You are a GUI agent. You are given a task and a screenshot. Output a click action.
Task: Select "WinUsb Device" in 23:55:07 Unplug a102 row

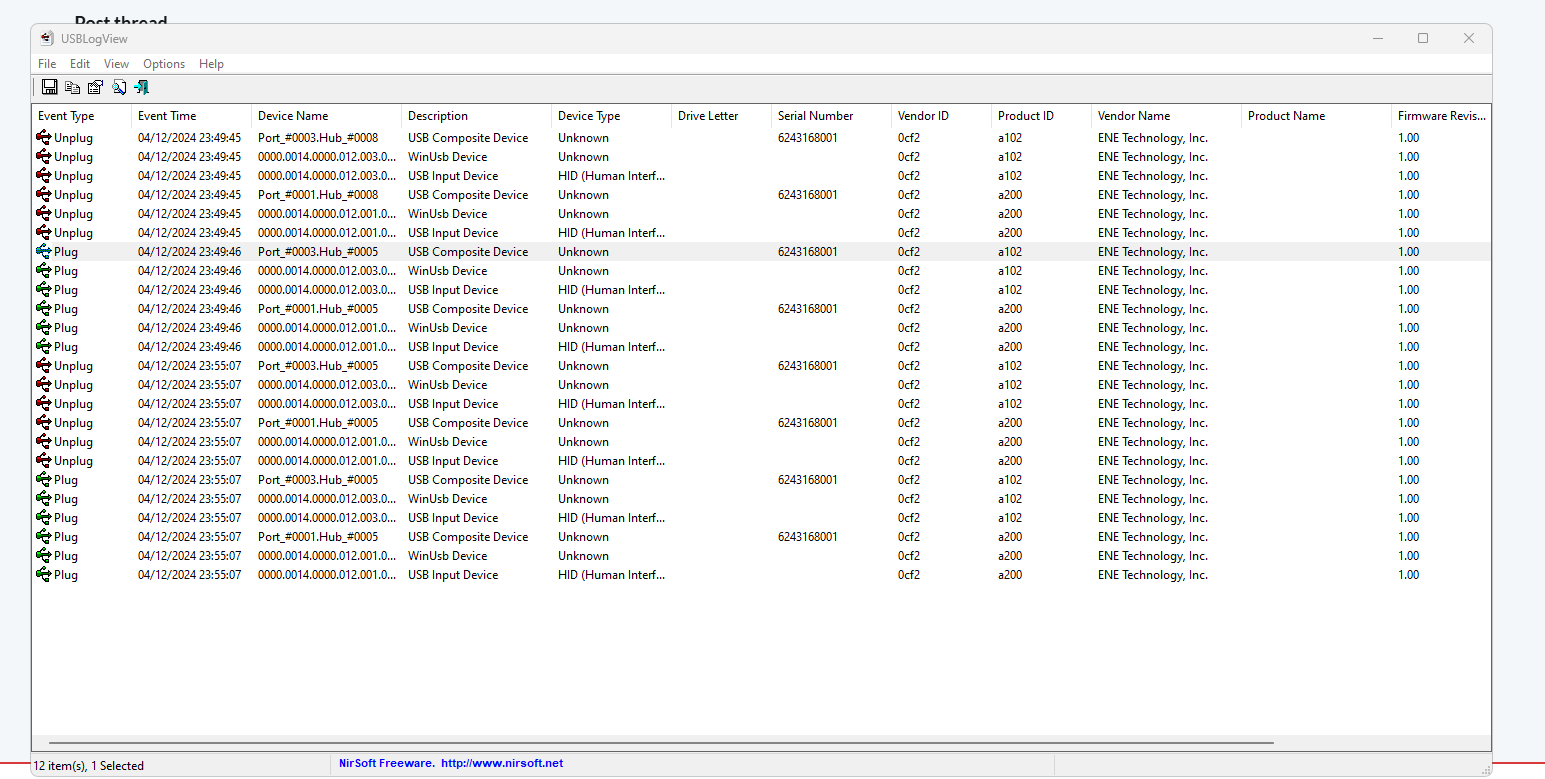tap(448, 385)
